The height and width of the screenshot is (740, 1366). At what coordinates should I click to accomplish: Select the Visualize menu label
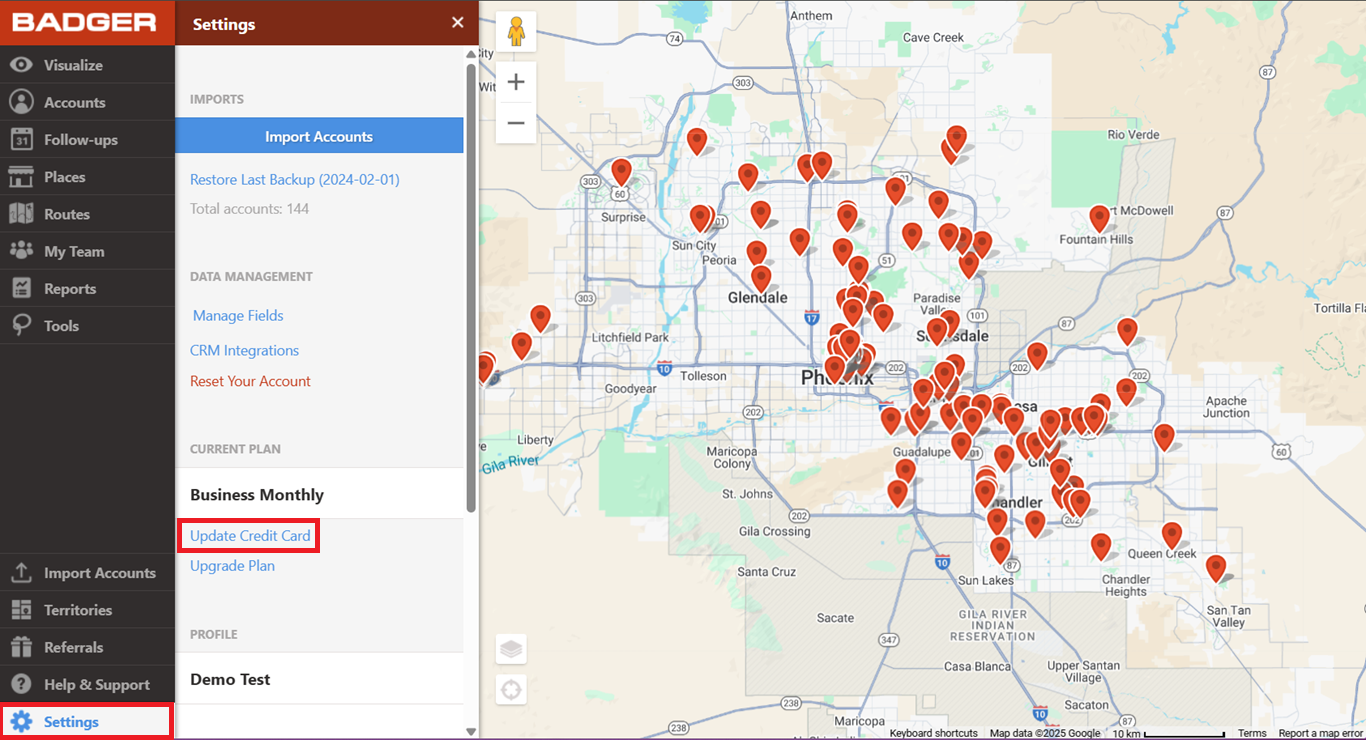[73, 65]
